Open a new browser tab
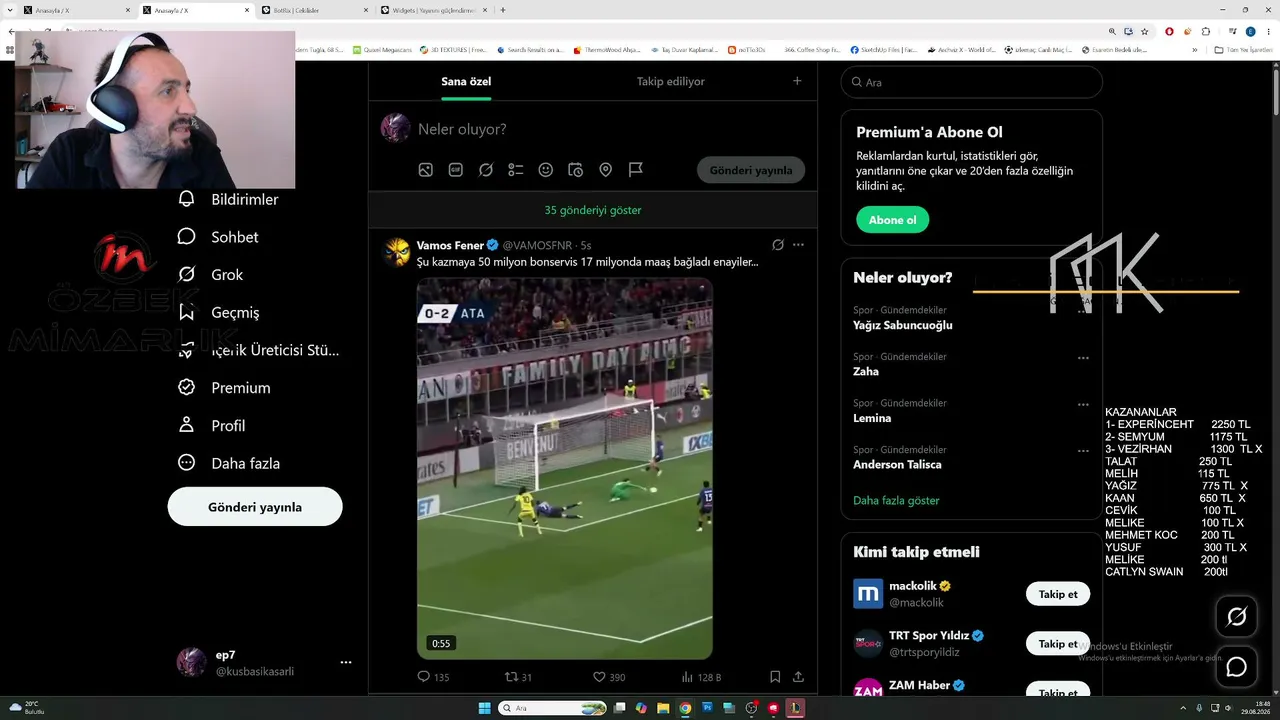The image size is (1280, 720). [x=503, y=10]
